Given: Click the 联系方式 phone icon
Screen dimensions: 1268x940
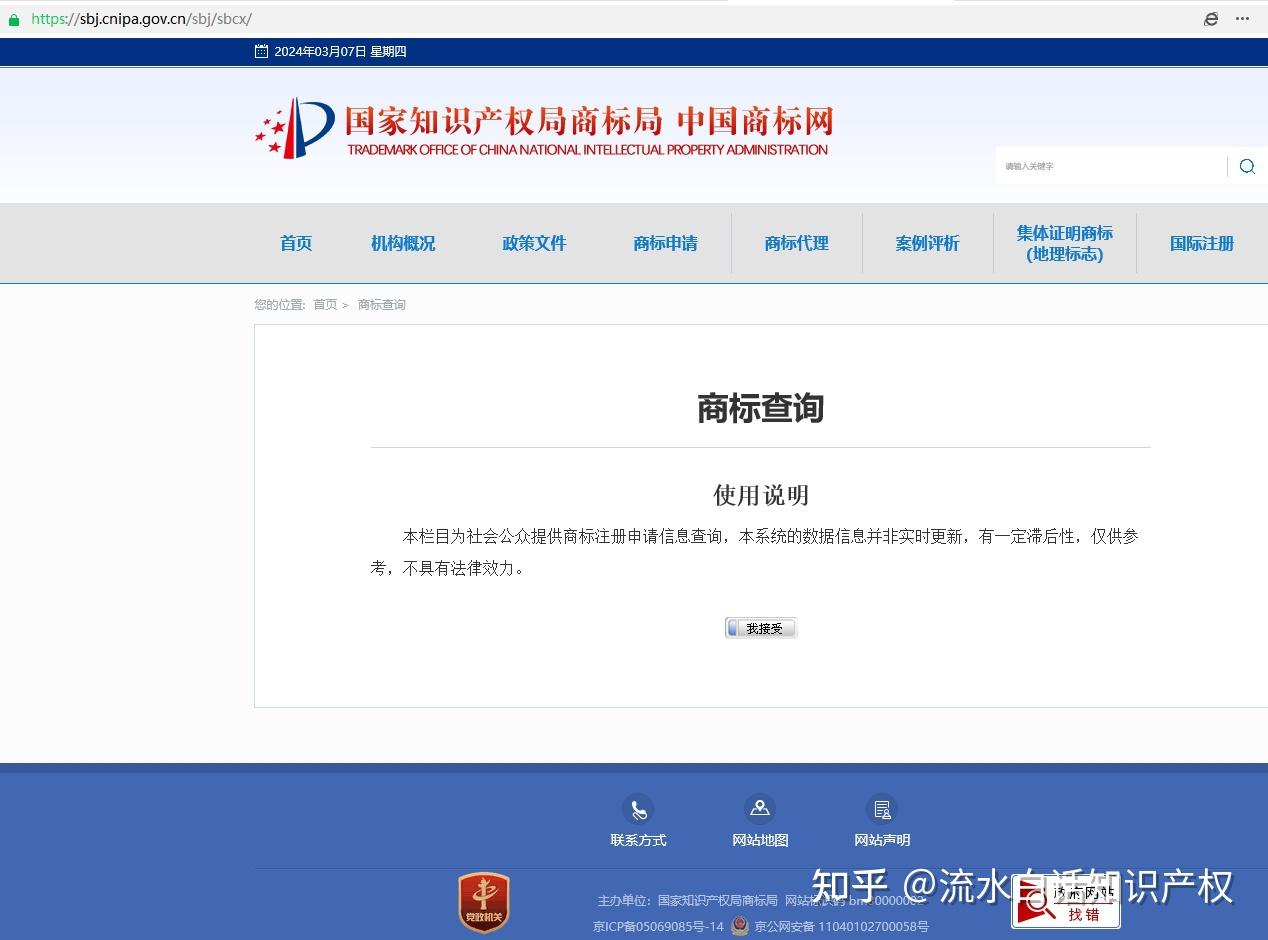Looking at the screenshot, I should [x=638, y=809].
